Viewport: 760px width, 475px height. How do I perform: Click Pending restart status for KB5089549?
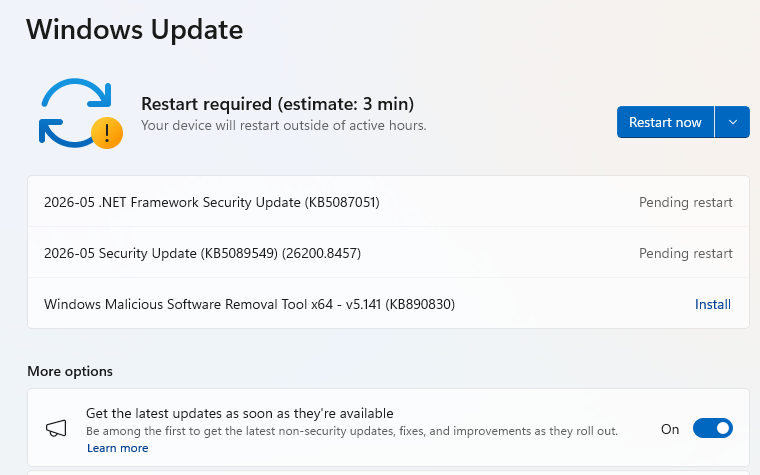(x=685, y=253)
